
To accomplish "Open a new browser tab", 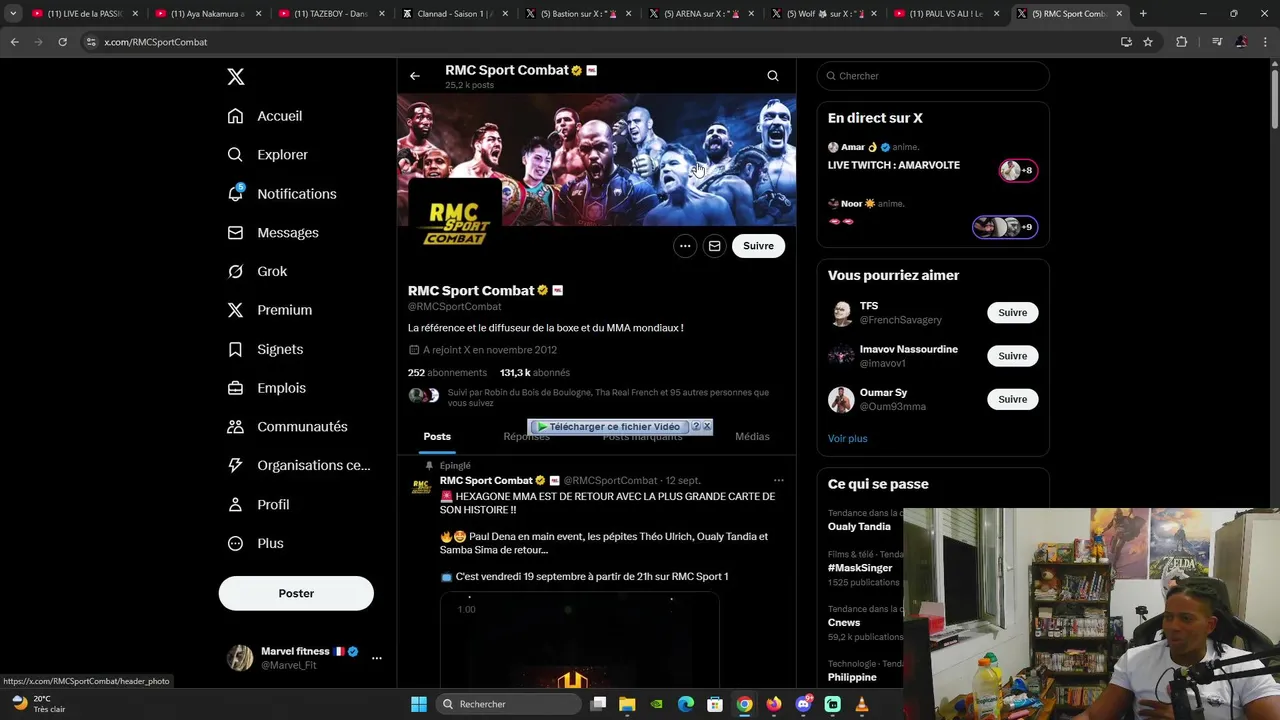I will [1143, 14].
